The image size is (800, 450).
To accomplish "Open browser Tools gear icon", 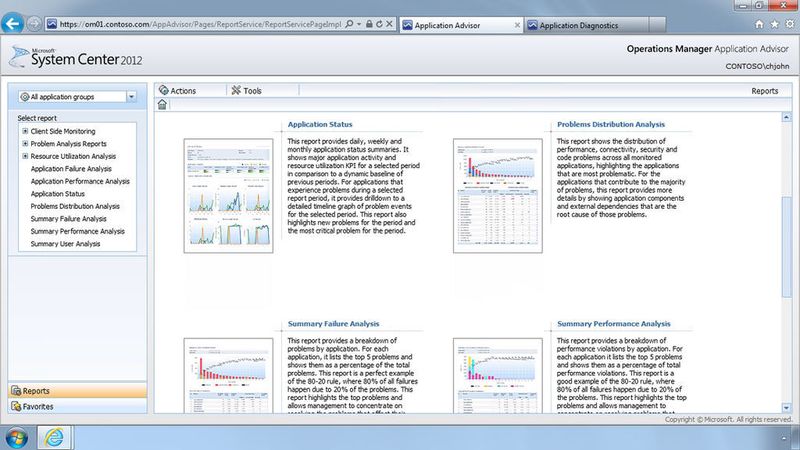I will coord(790,24).
